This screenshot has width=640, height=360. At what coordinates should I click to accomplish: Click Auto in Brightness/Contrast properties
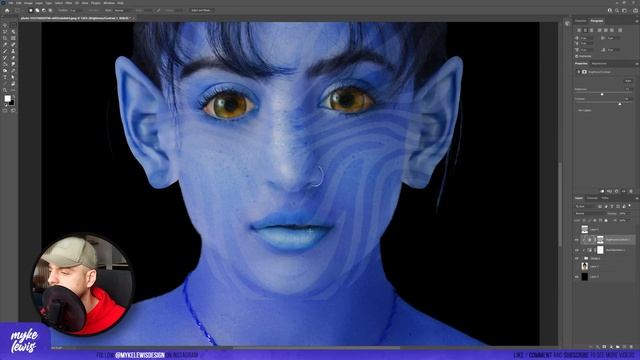point(628,81)
